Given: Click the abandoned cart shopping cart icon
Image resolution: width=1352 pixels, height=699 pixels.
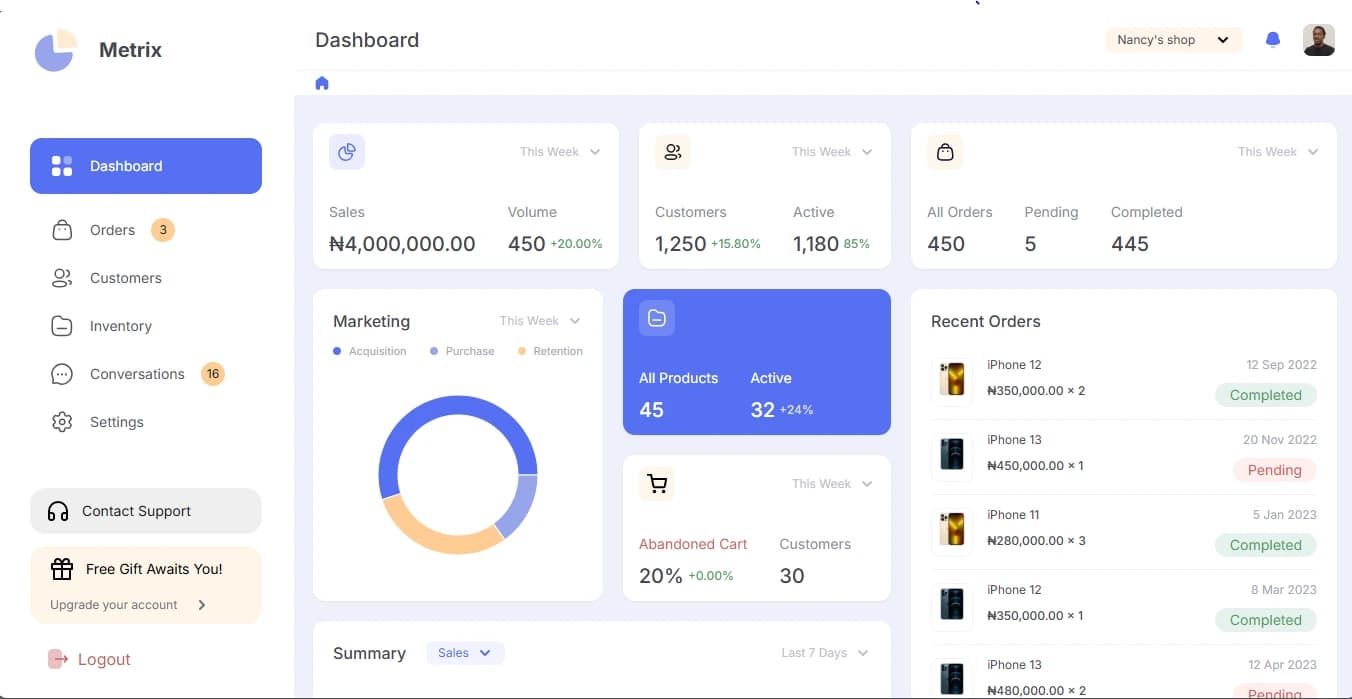Looking at the screenshot, I should point(657,484).
